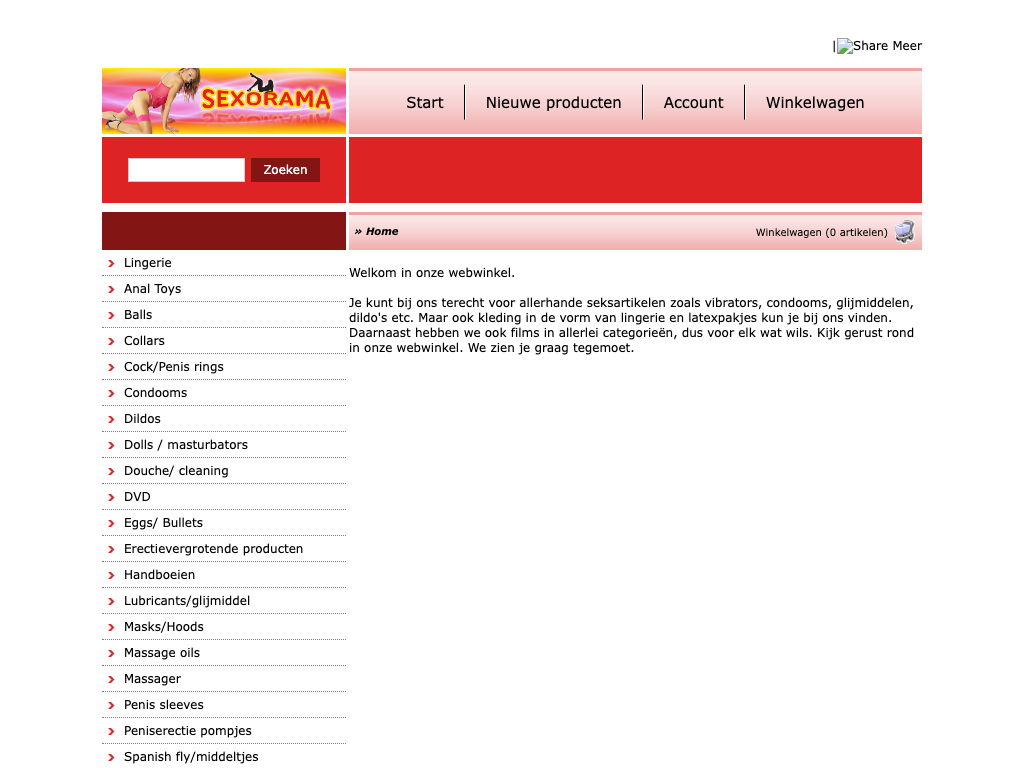Open Erectievergrotende producten category
This screenshot has width=1024, height=768.
[214, 549]
